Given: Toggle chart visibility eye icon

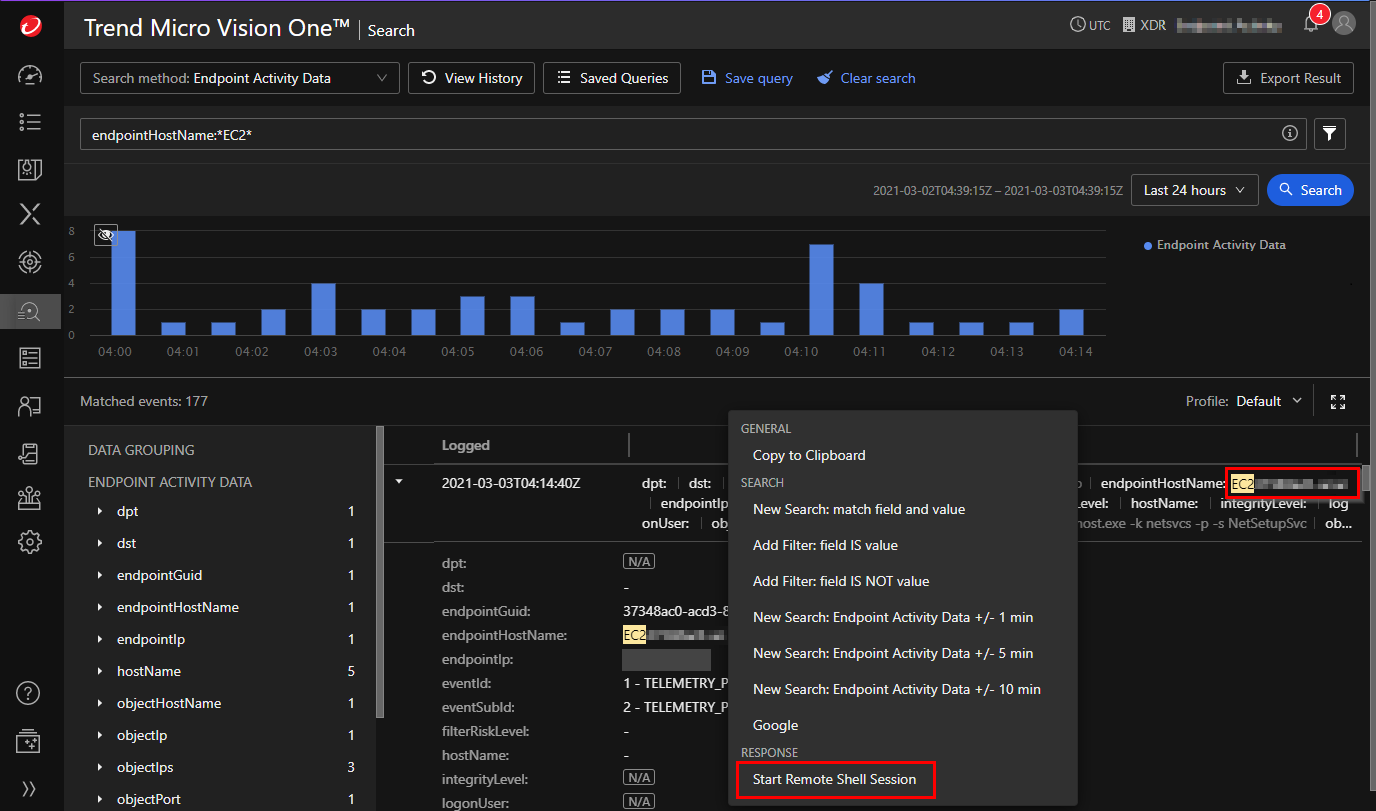Looking at the screenshot, I should pyautogui.click(x=106, y=235).
